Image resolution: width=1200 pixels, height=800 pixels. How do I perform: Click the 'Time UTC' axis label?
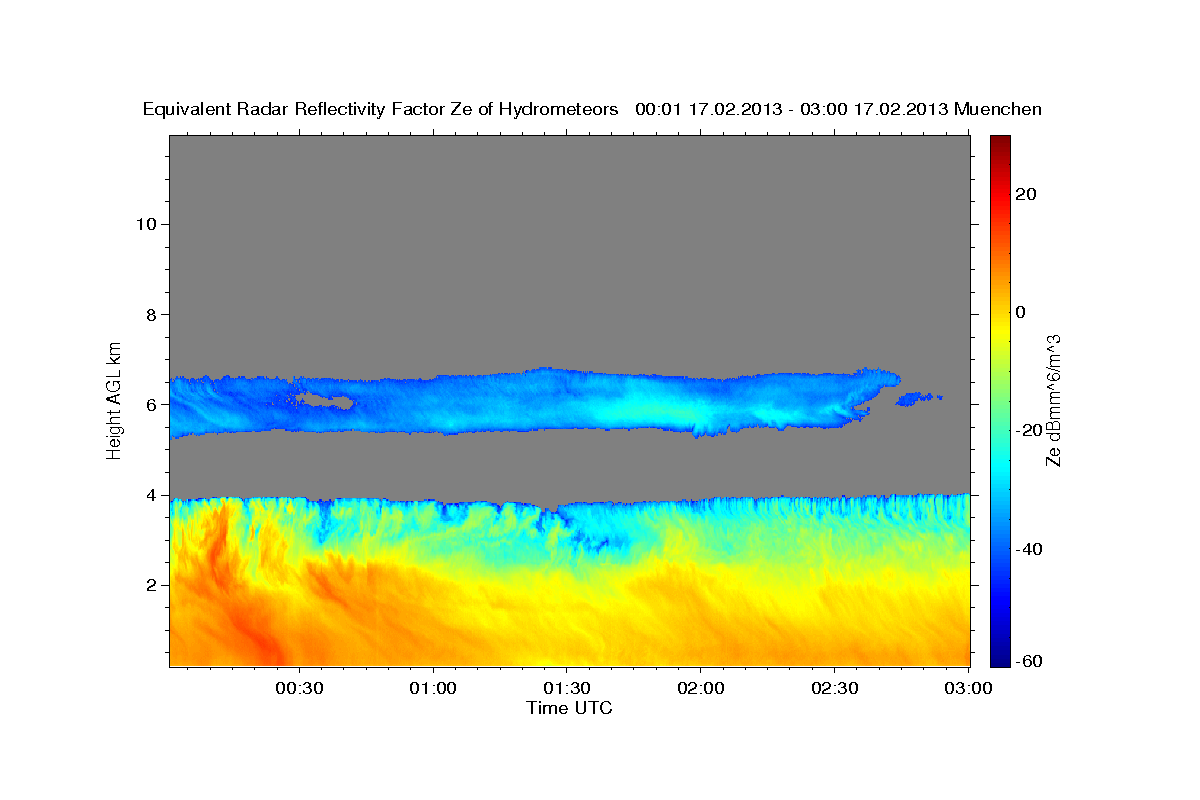(569, 708)
